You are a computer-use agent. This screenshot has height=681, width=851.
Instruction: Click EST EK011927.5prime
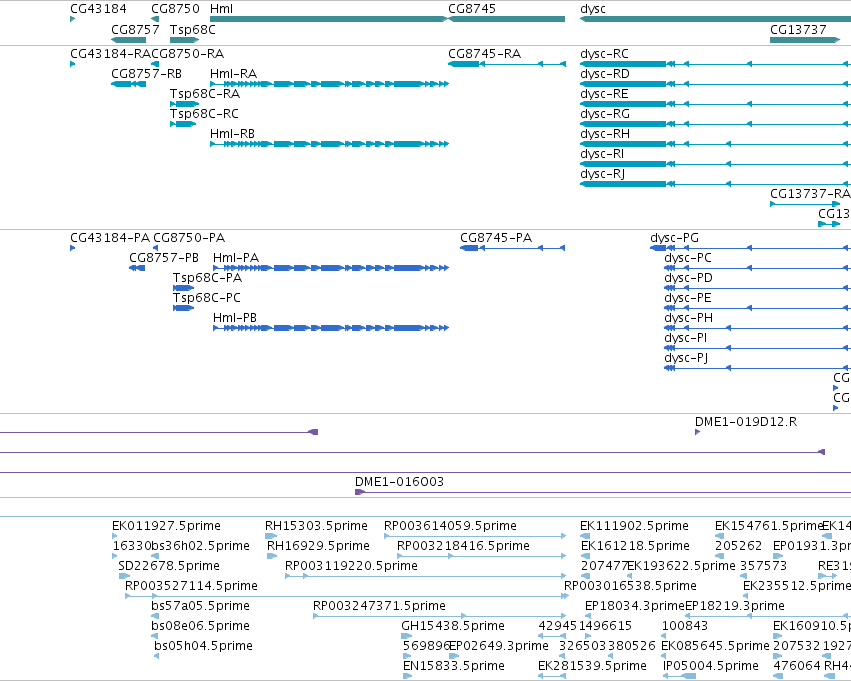coord(115,536)
